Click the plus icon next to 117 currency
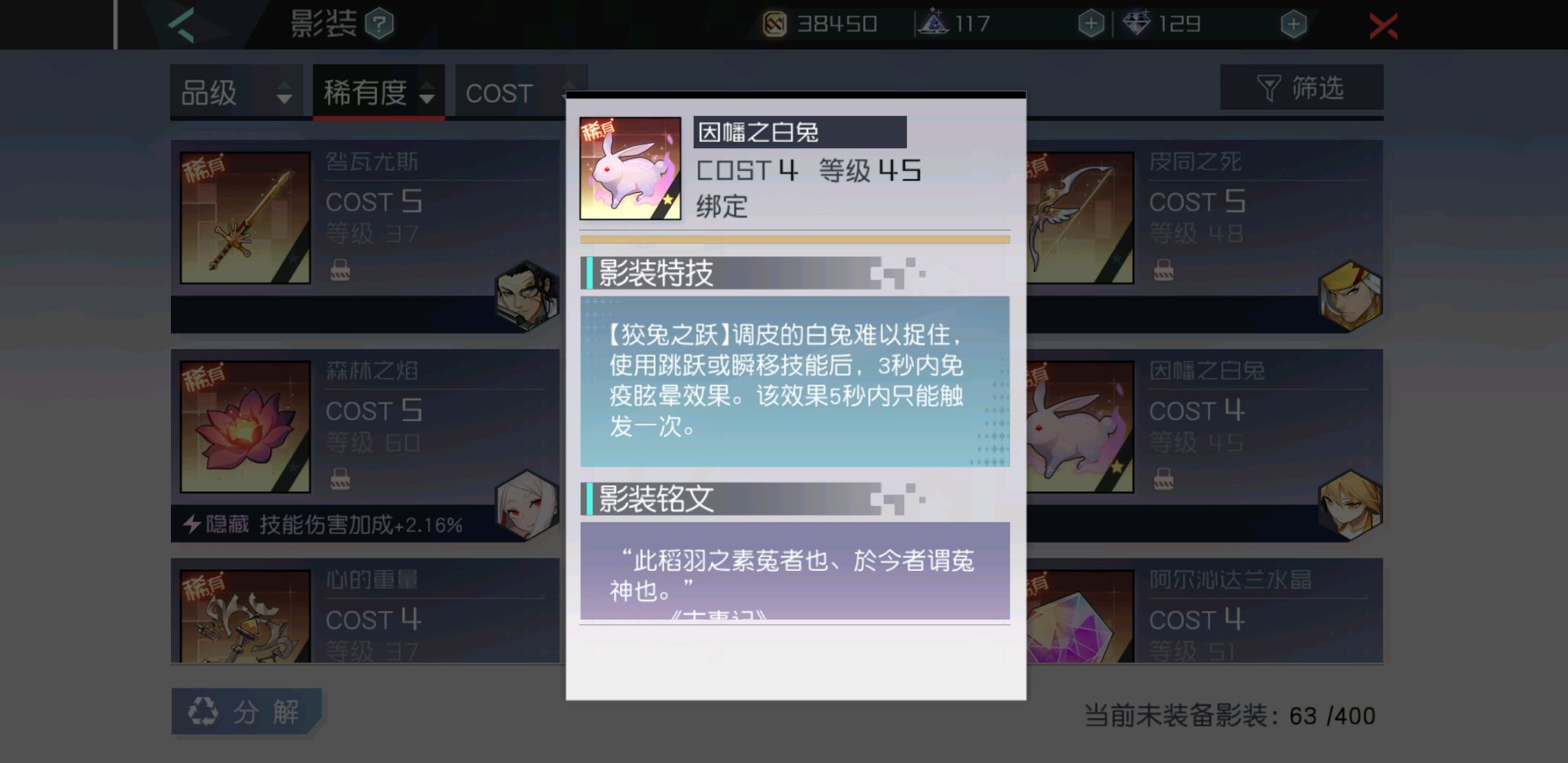 point(1091,24)
